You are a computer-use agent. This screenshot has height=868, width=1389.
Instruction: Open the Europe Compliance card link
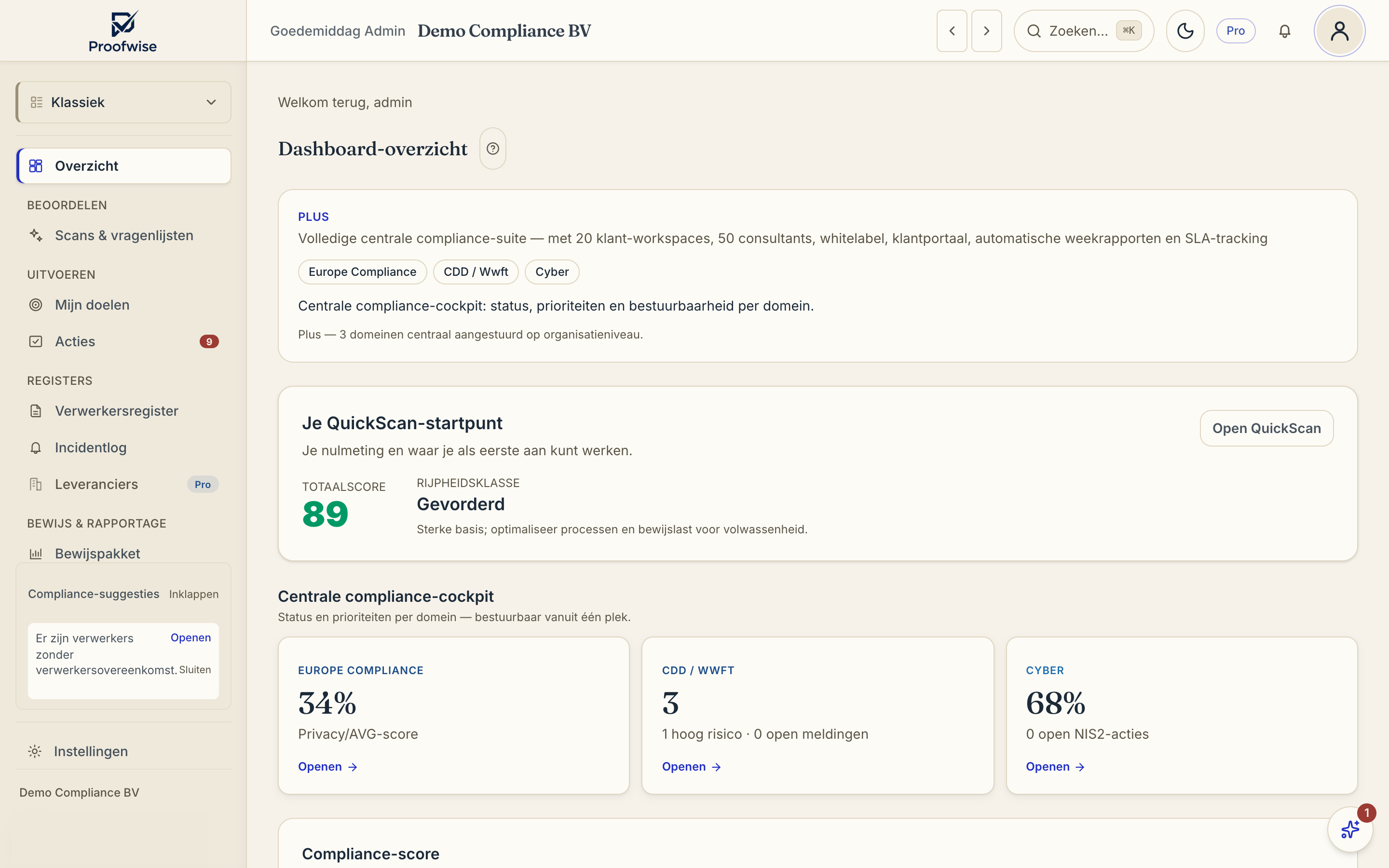point(328,767)
